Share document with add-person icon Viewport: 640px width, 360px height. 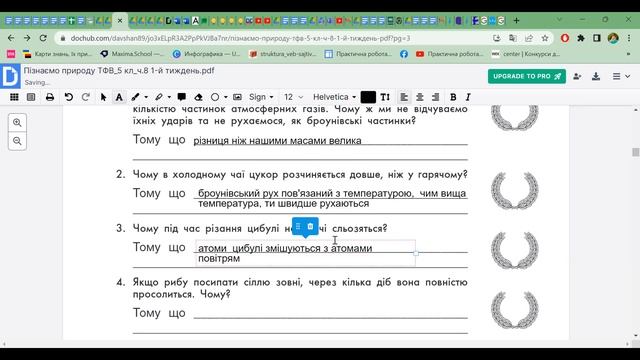coord(577,76)
